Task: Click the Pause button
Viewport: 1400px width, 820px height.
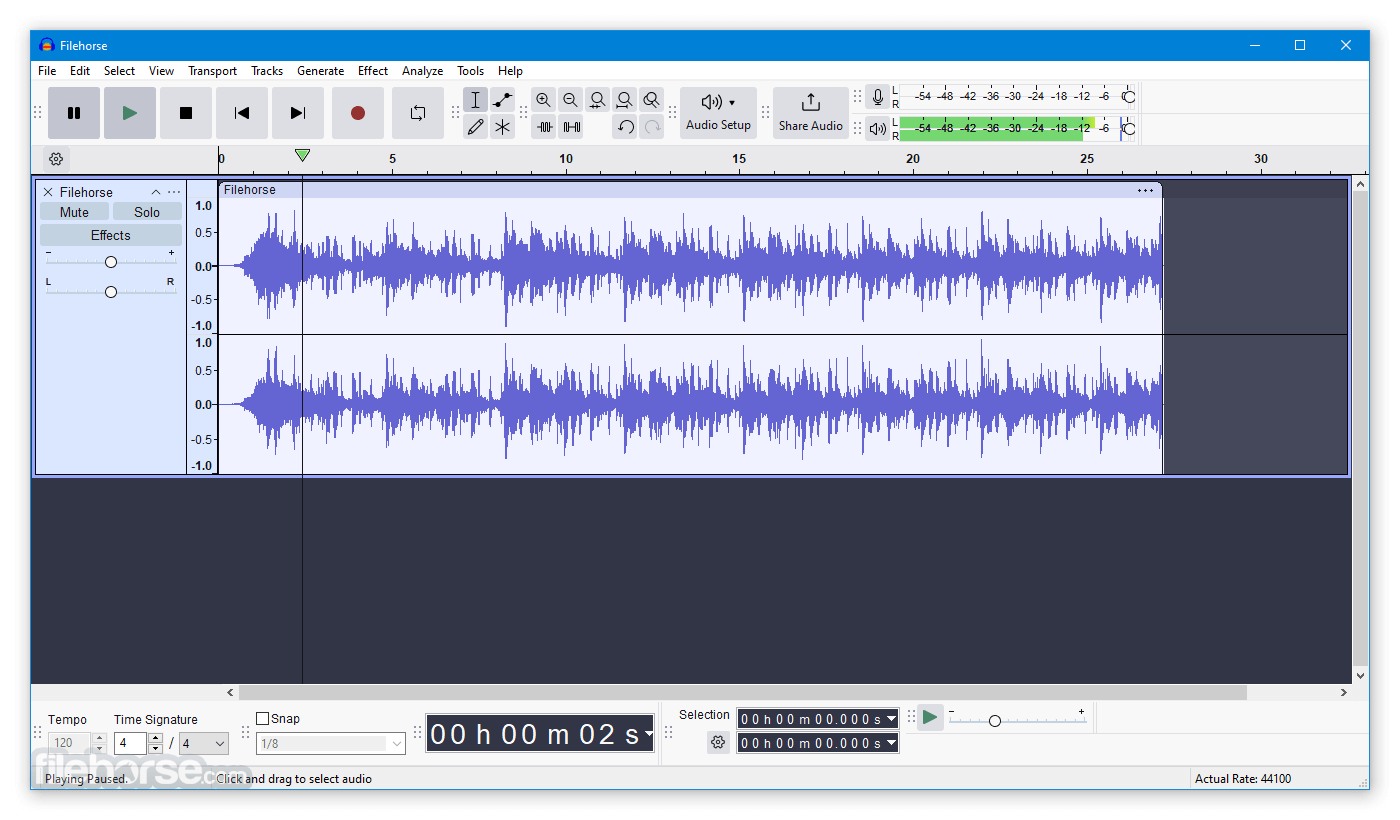Action: coord(74,113)
